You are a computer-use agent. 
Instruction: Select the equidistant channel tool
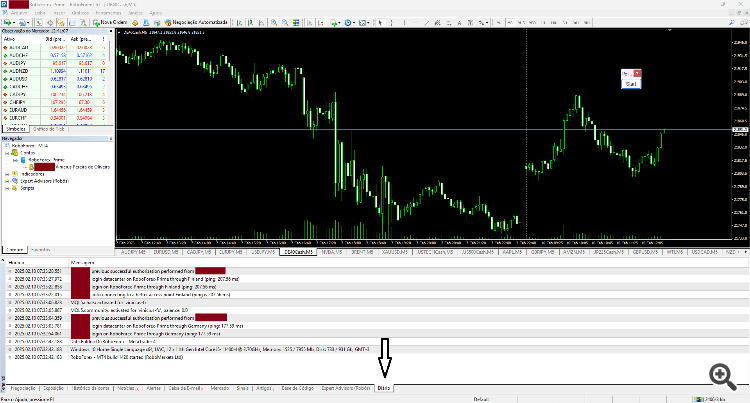[438, 22]
